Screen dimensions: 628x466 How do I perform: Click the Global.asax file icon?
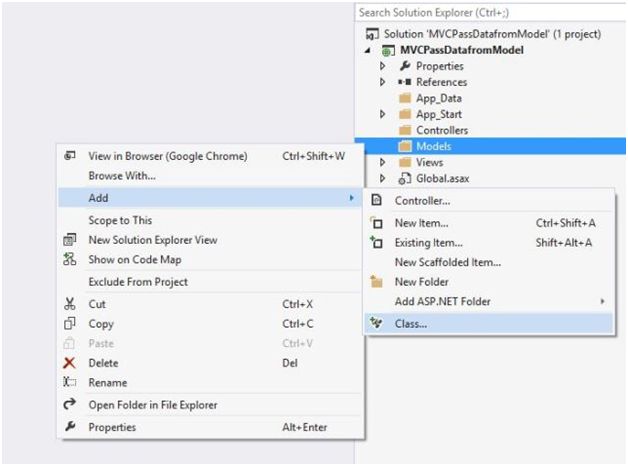pyautogui.click(x=405, y=179)
